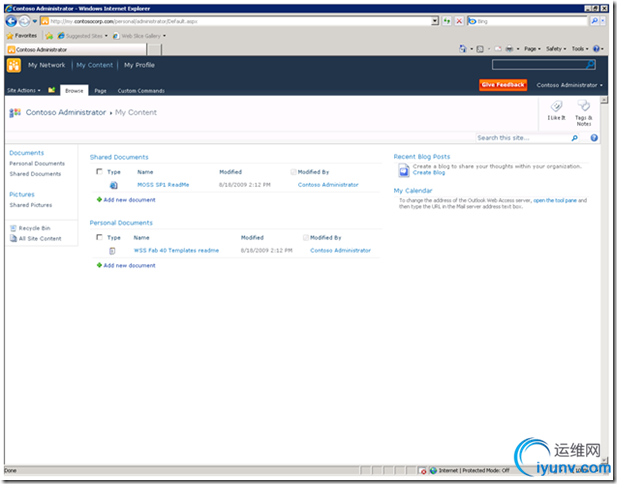The height and width of the screenshot is (484, 617).
Task: Open WSS Fab 40 Templates readme link
Action: (x=176, y=251)
